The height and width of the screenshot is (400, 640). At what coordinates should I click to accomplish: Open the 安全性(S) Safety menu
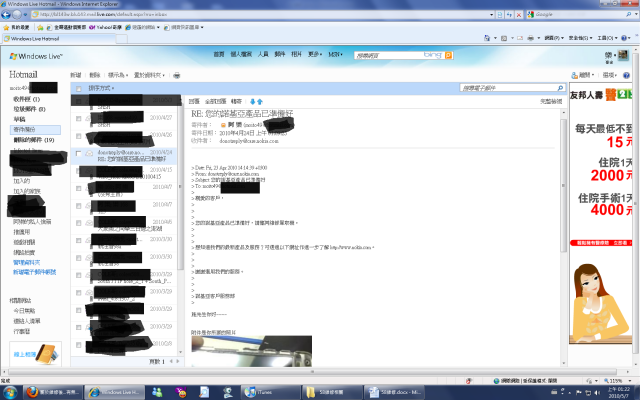tap(580, 38)
